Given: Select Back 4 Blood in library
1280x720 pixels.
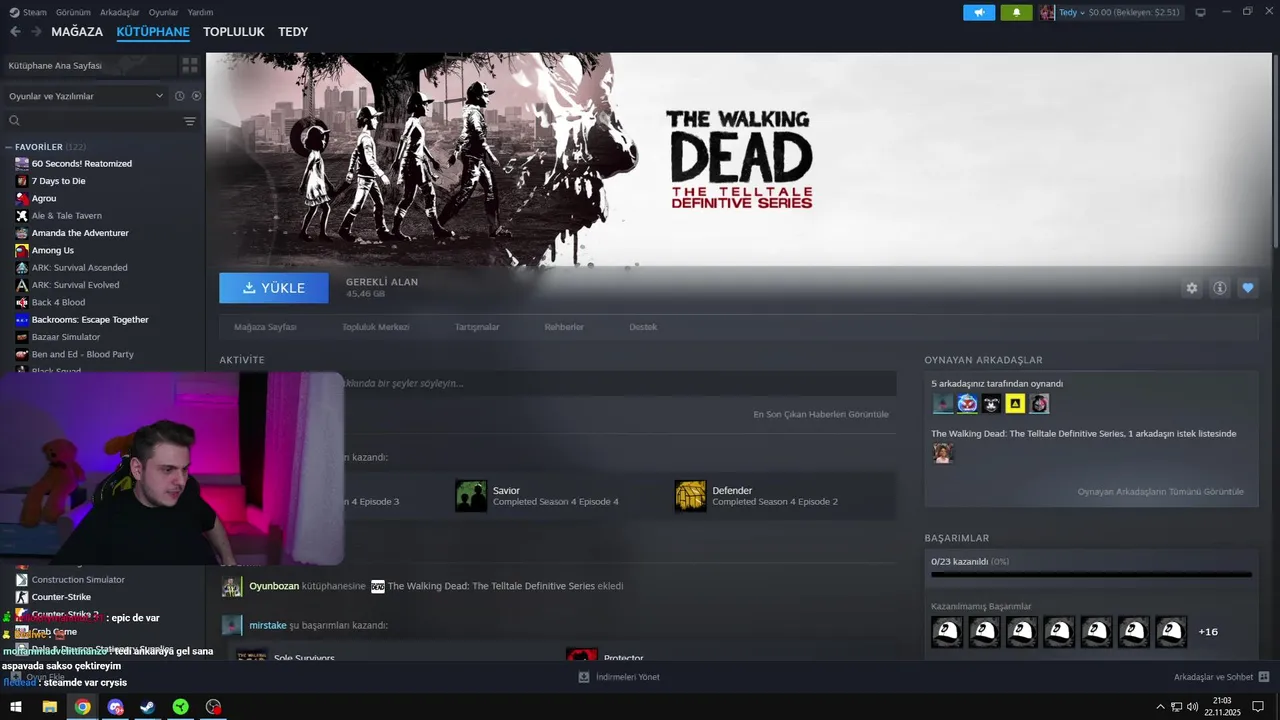Looking at the screenshot, I should pos(58,302).
